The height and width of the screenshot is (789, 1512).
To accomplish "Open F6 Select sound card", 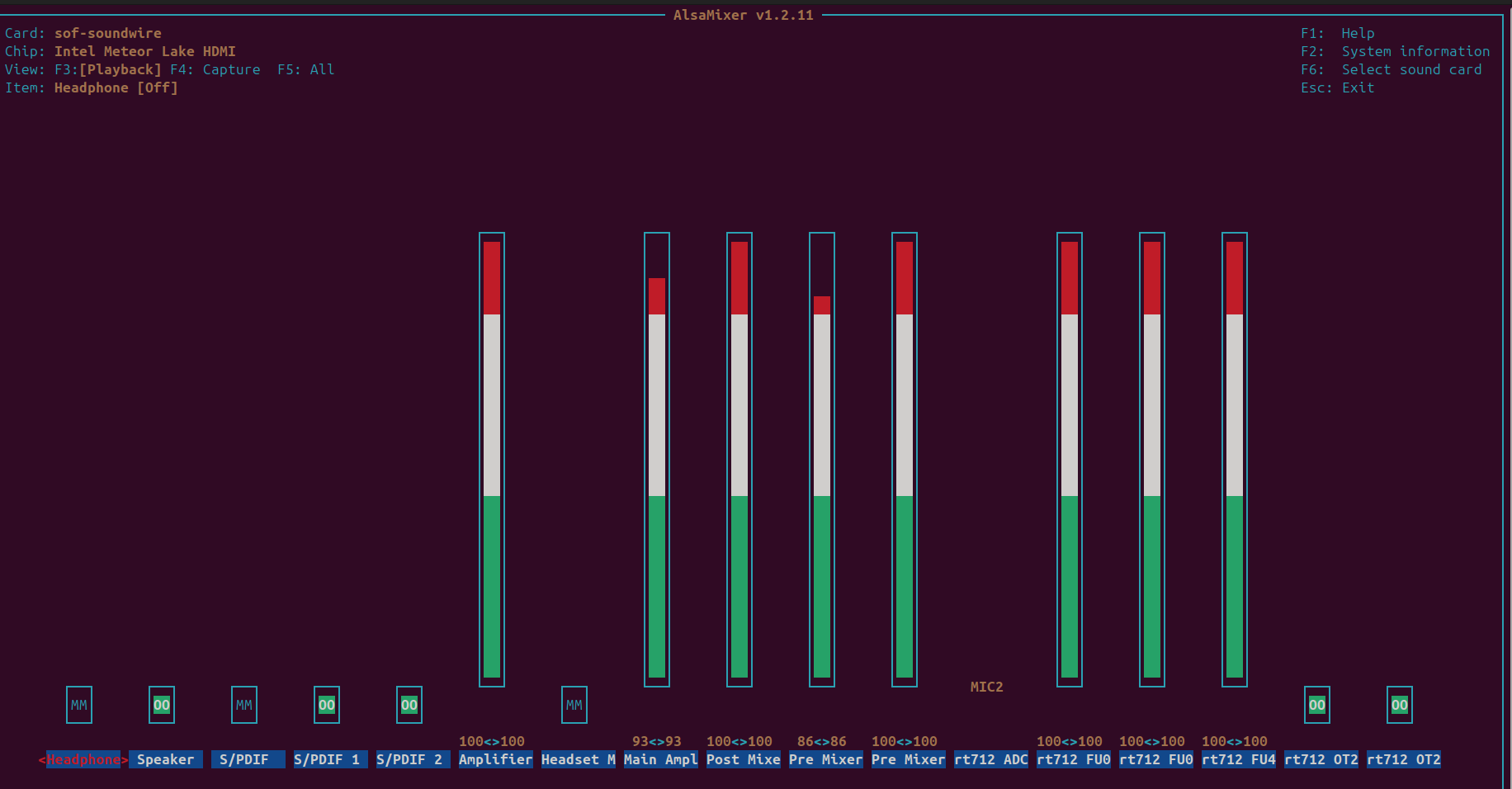I will pyautogui.click(x=1392, y=69).
